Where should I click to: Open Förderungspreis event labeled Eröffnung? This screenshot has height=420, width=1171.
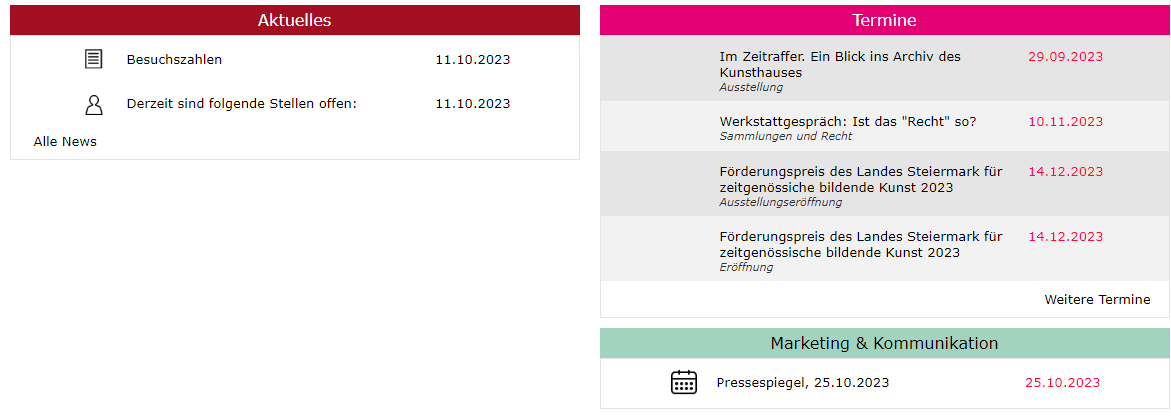pos(861,244)
